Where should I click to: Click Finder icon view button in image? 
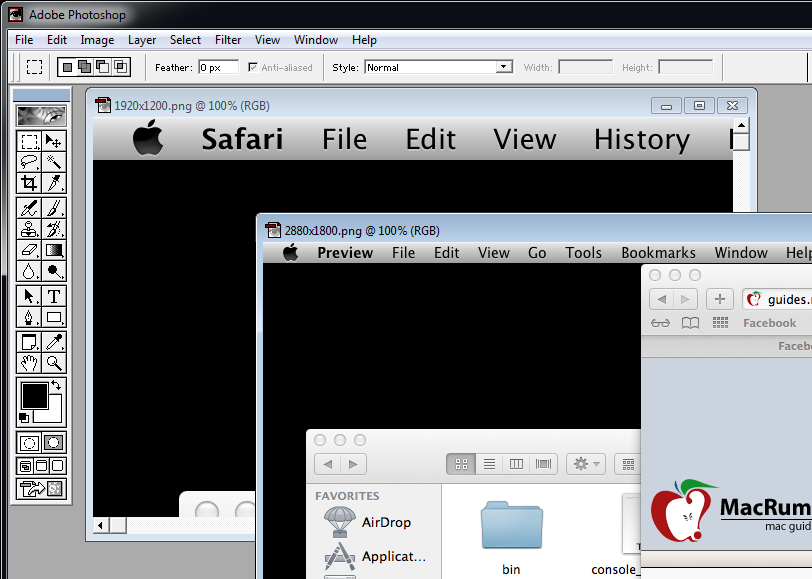tap(461, 464)
